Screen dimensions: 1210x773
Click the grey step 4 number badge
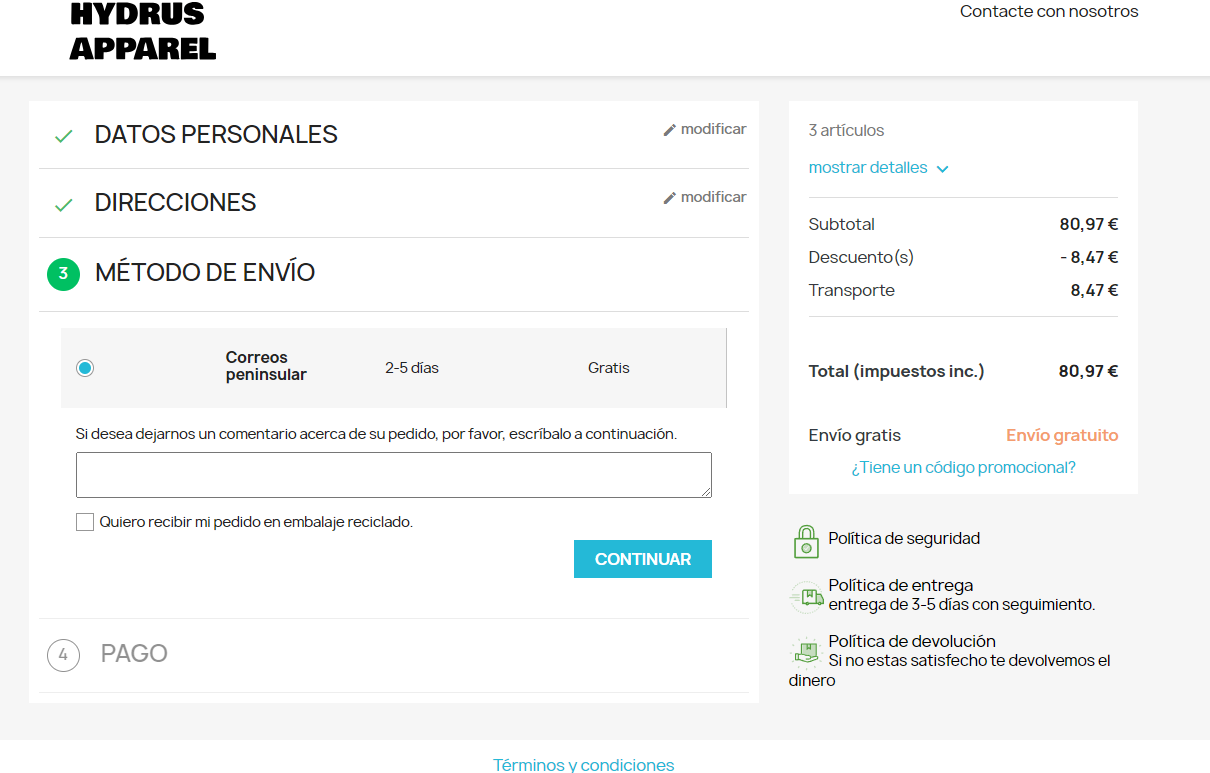pos(63,655)
